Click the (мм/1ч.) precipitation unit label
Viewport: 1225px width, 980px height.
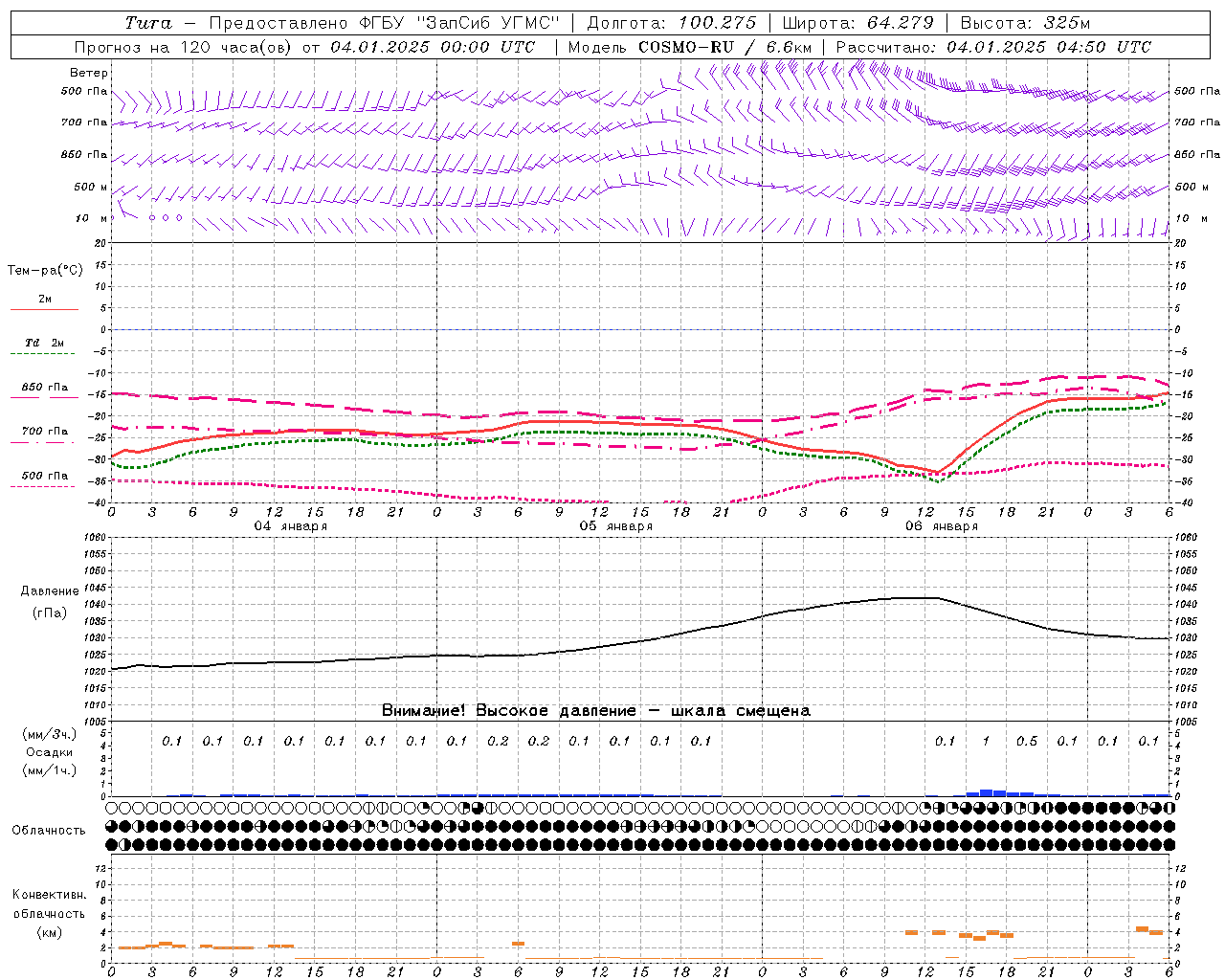[x=50, y=770]
